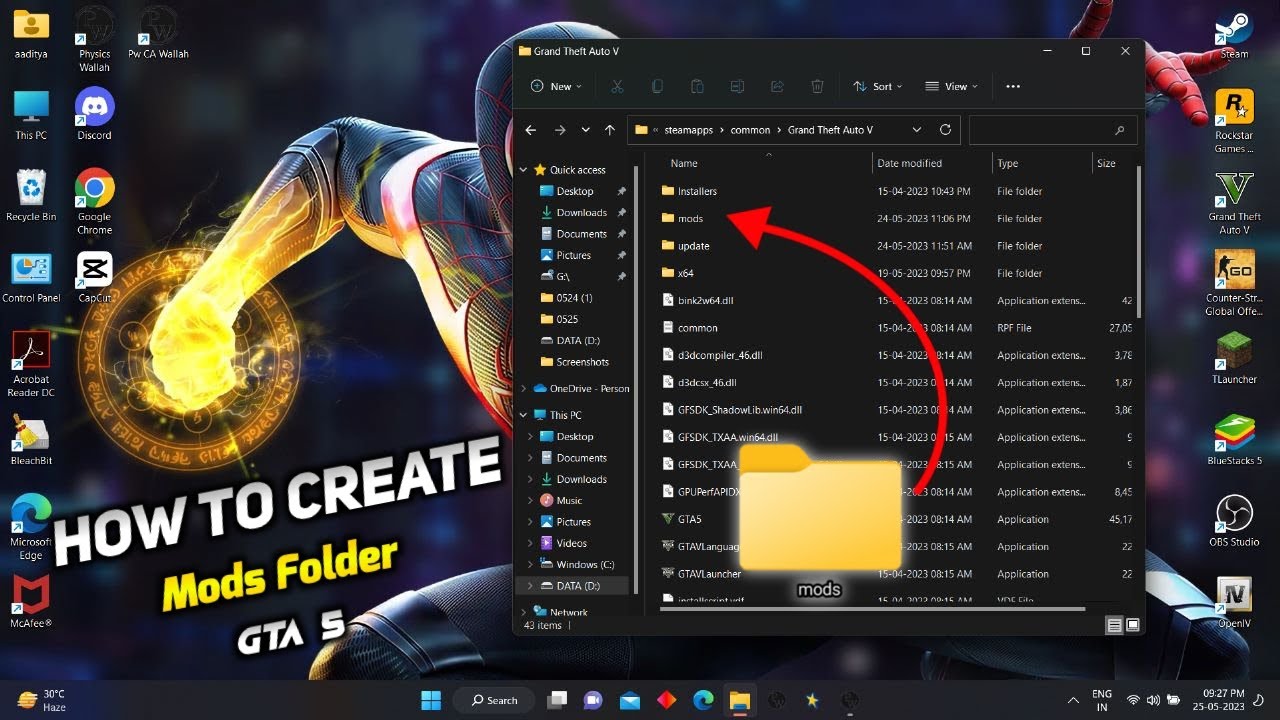The height and width of the screenshot is (720, 1280).
Task: Select the 'Installers' folder in file list
Action: coord(697,191)
